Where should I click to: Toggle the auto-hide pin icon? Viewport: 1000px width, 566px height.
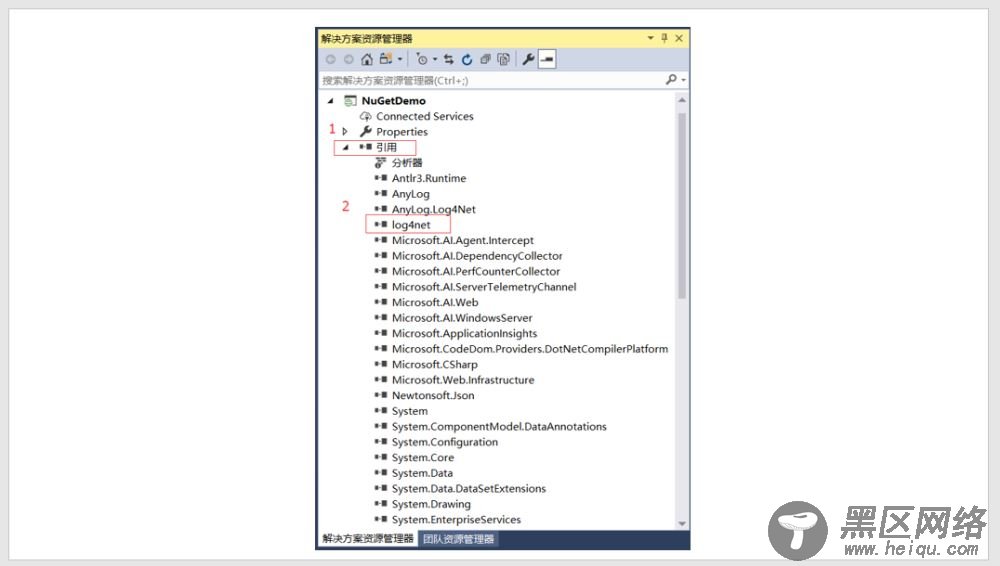click(x=665, y=38)
